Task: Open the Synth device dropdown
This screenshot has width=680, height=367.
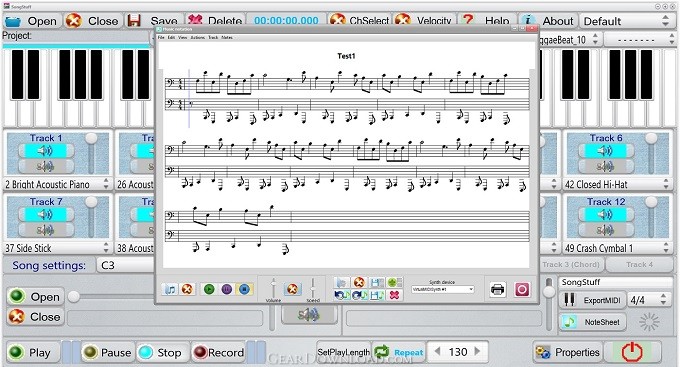Action: coord(442,289)
